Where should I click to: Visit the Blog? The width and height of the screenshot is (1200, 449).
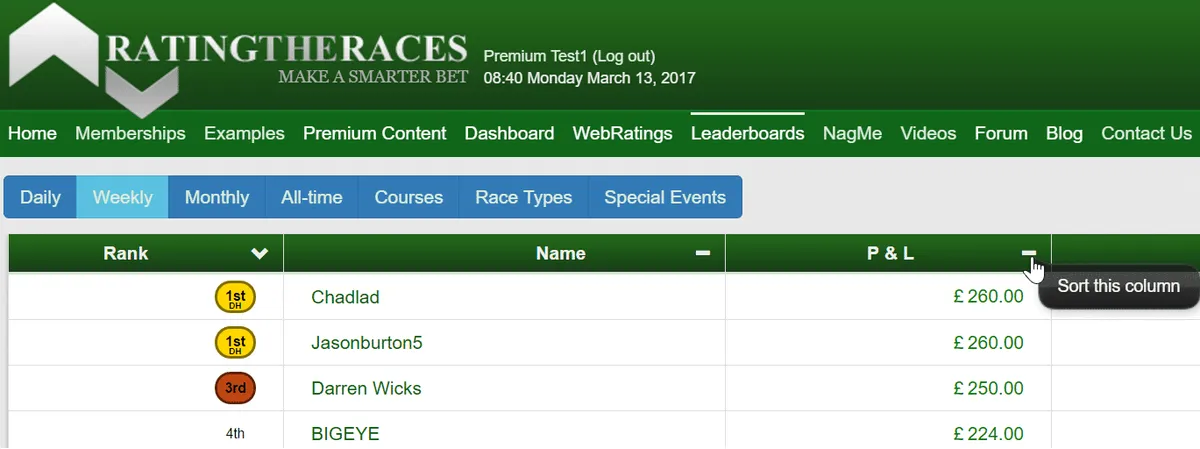click(x=1064, y=133)
